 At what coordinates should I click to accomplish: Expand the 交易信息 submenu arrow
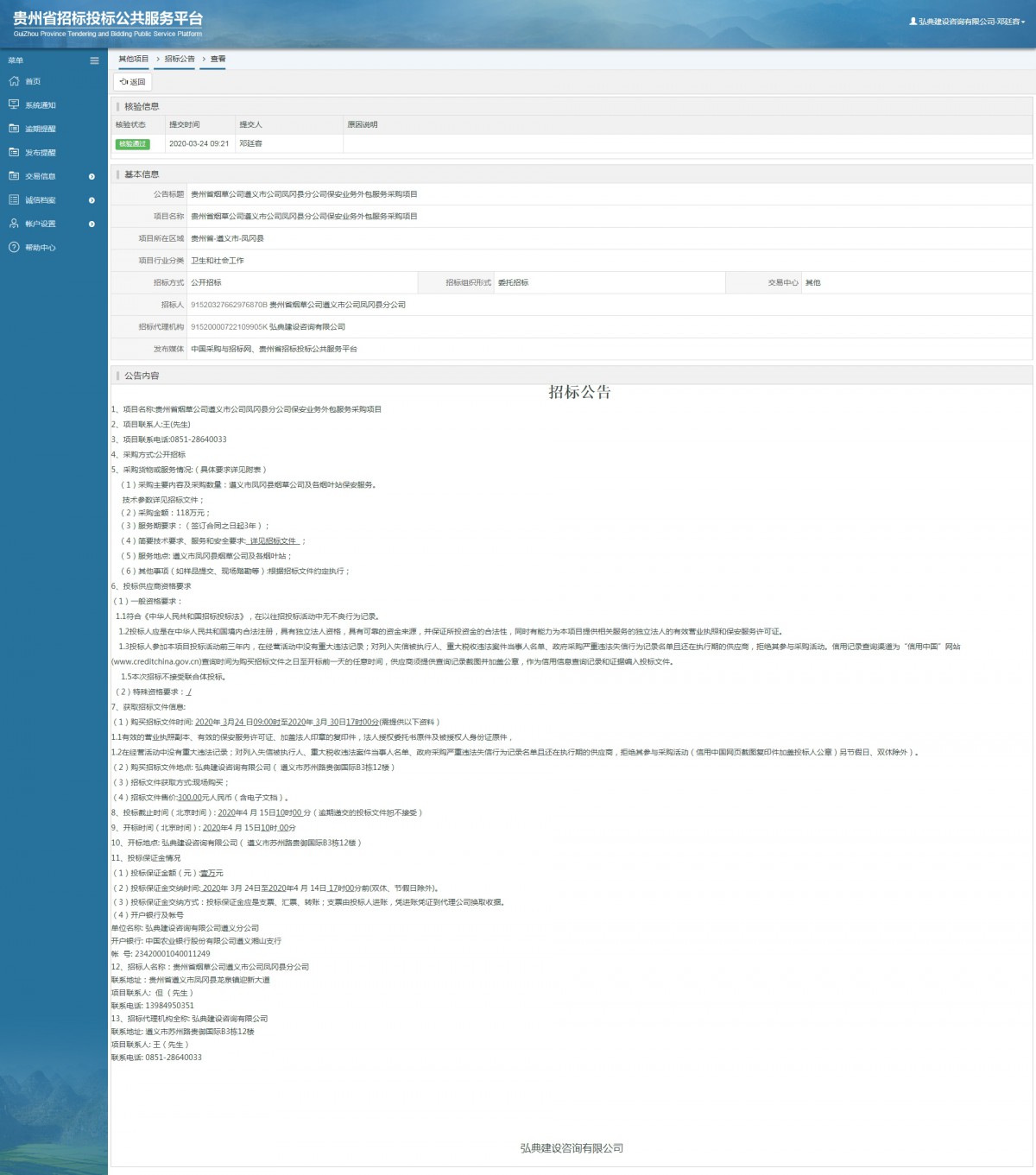tap(92, 177)
